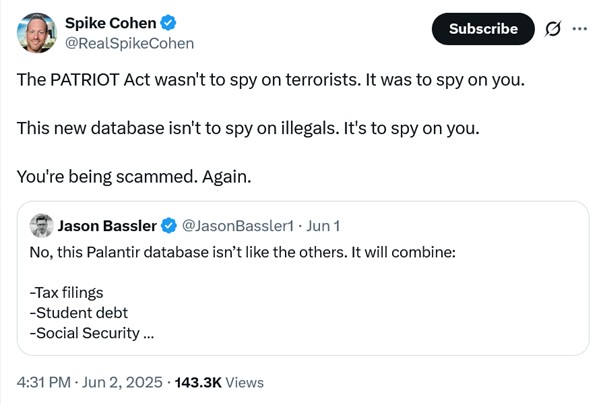Click Spike Cohen's blue verified badge

[168, 23]
